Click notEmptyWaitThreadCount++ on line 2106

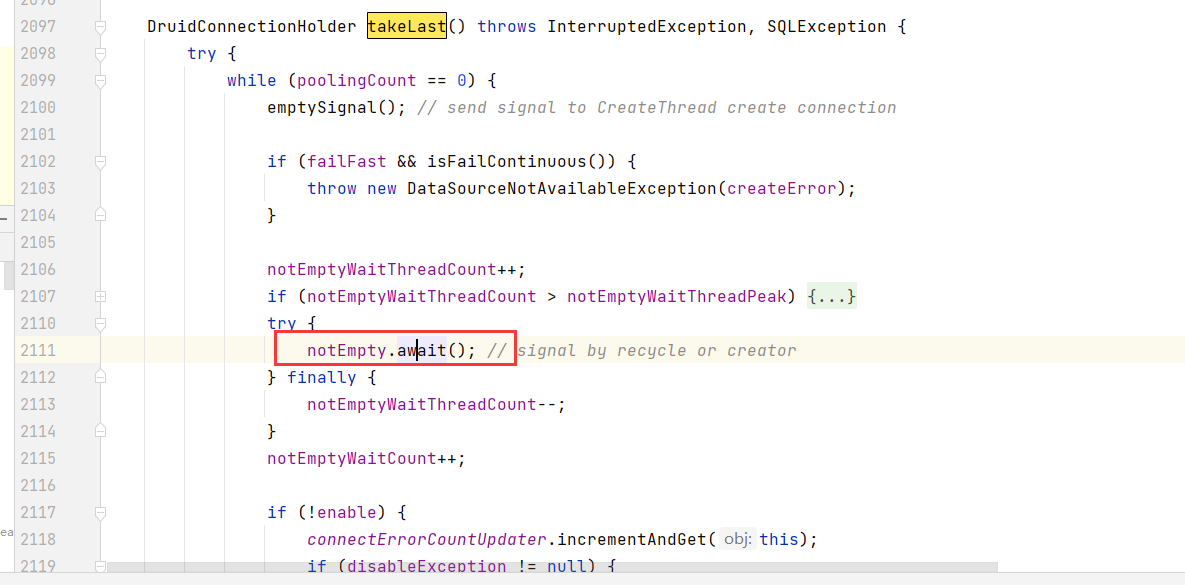tap(396, 270)
